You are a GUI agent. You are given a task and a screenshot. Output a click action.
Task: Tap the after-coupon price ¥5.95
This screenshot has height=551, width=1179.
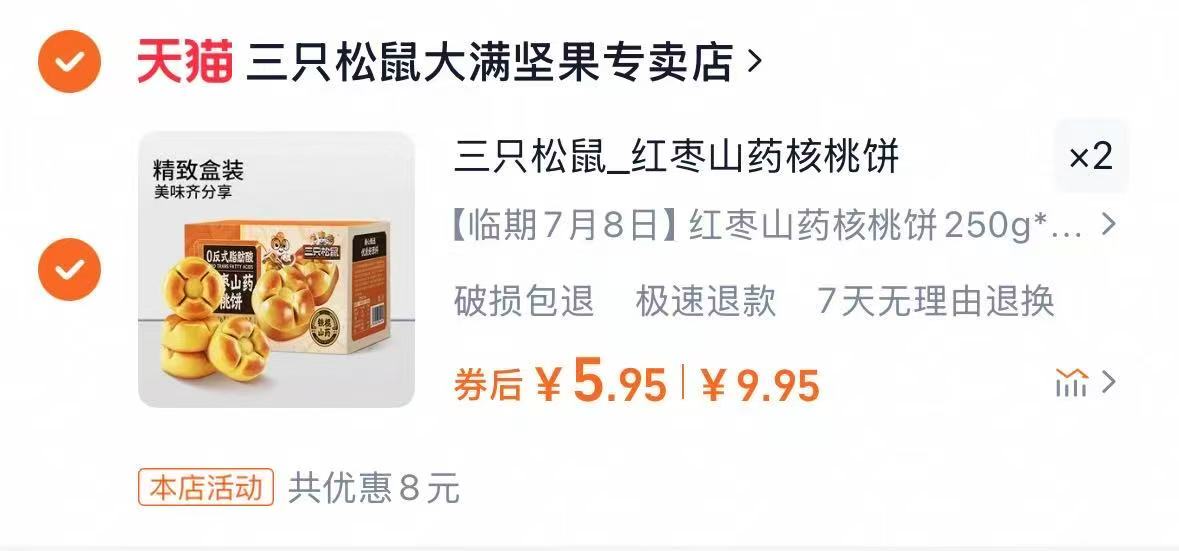tap(602, 382)
